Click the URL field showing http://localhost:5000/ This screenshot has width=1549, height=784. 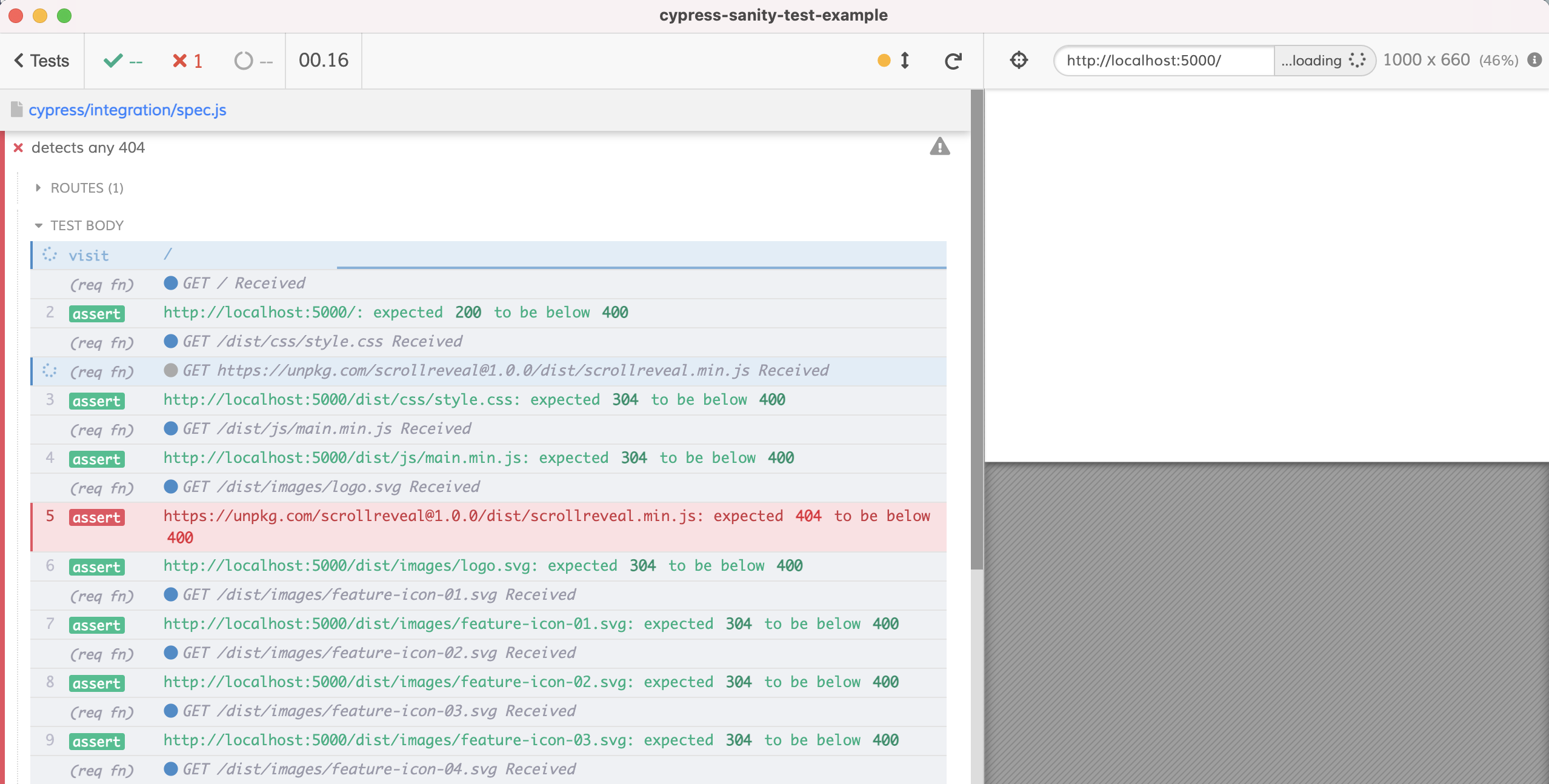pyautogui.click(x=1164, y=61)
